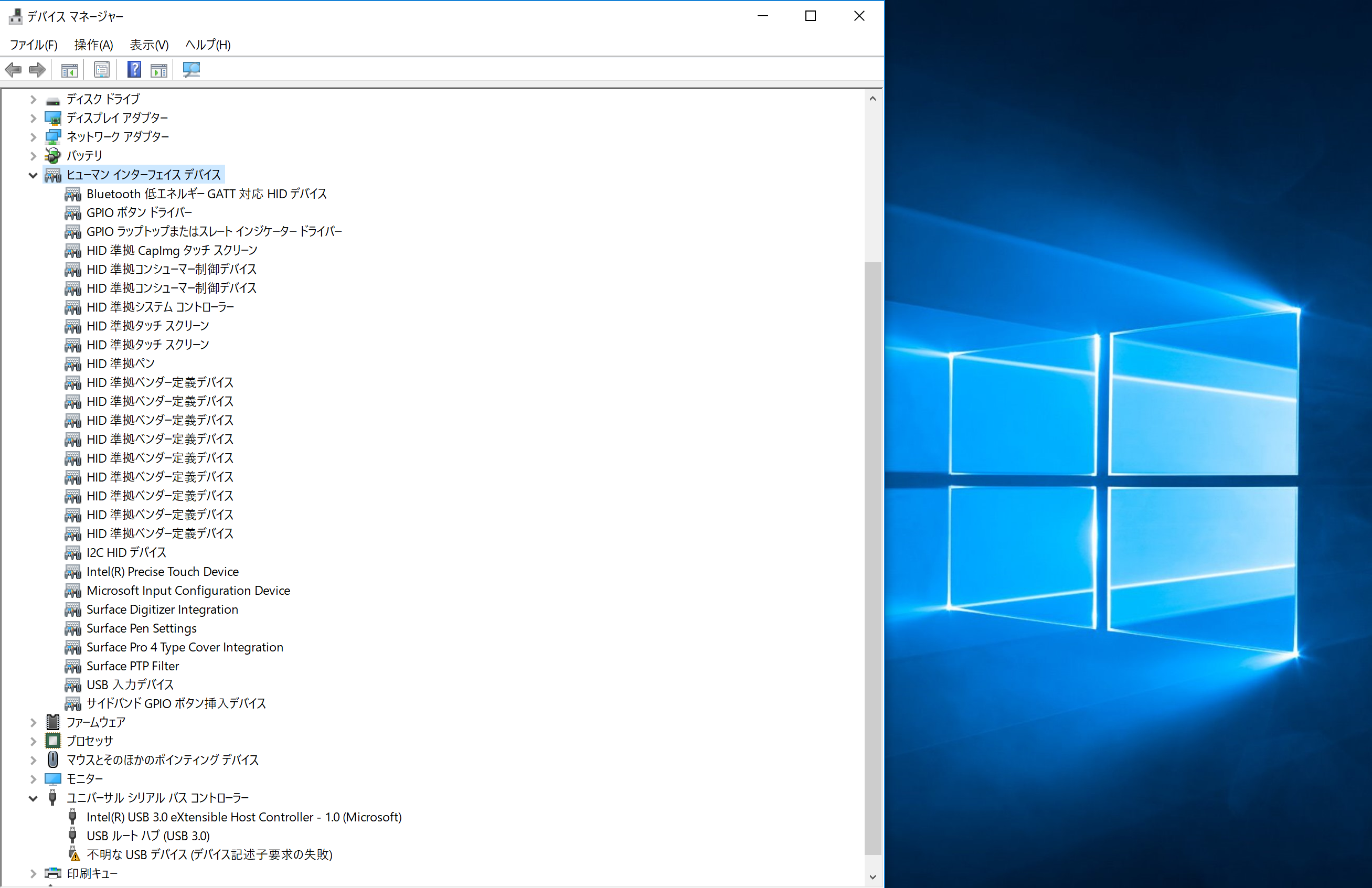Open the 表示(V) menu
Image resolution: width=1372 pixels, height=888 pixels.
[148, 45]
